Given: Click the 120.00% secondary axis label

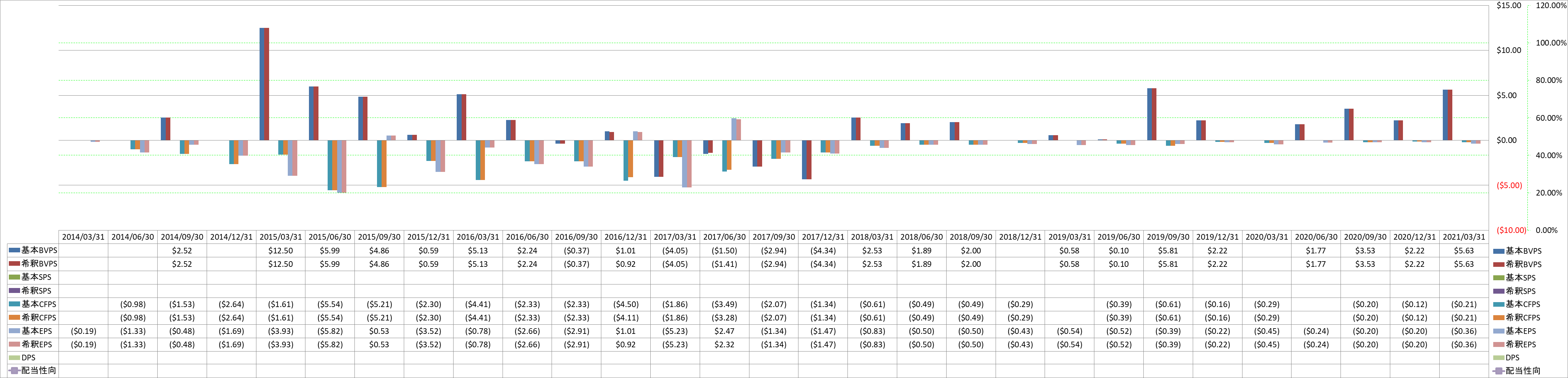Looking at the screenshot, I should pos(1551,6).
